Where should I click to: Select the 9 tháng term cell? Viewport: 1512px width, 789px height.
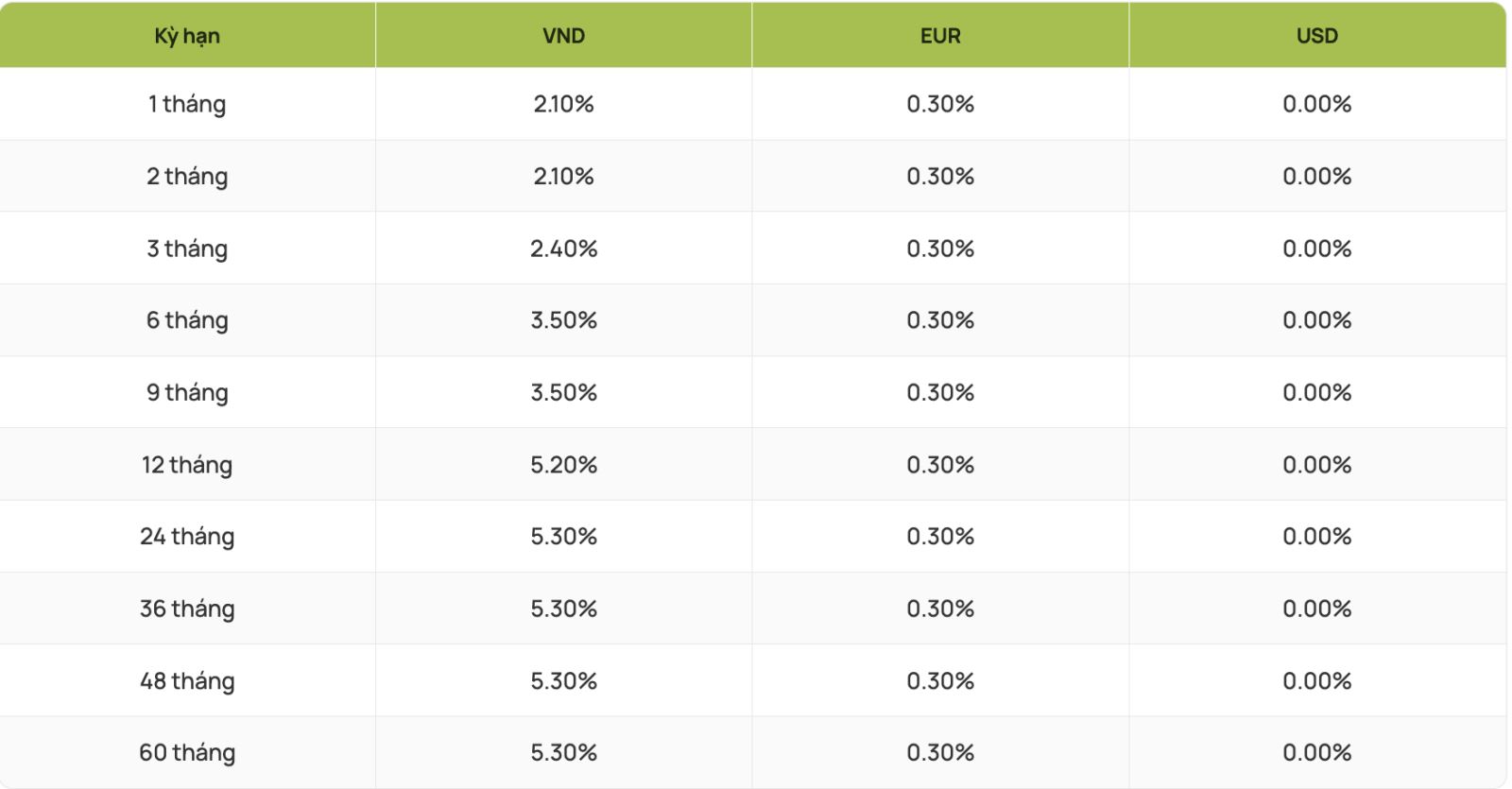point(187,392)
